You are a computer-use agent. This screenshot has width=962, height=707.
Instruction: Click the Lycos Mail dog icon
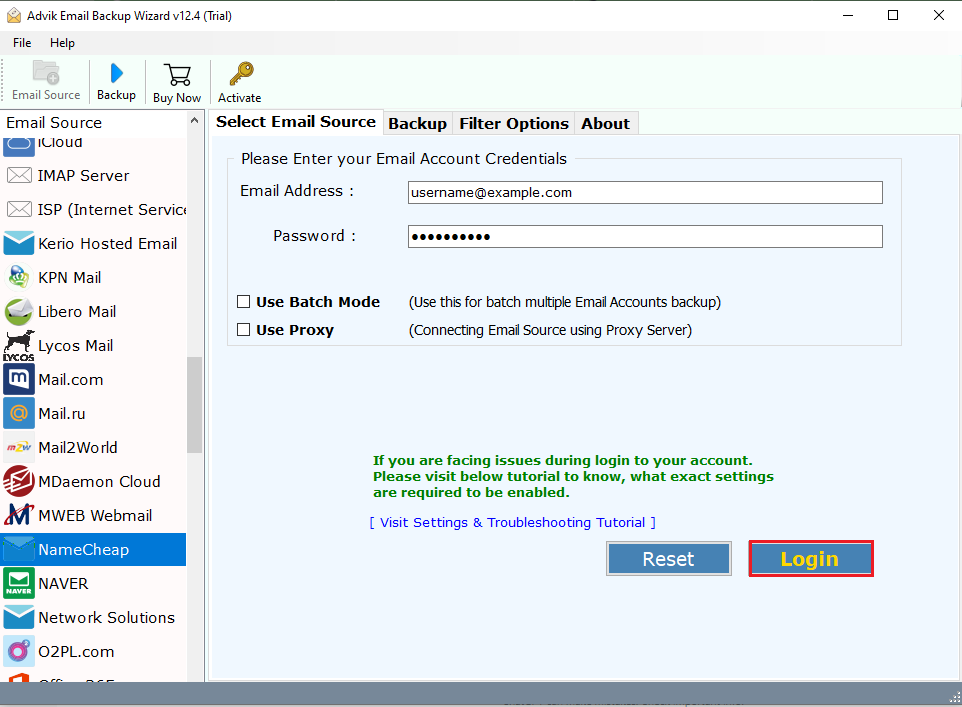click(x=19, y=346)
